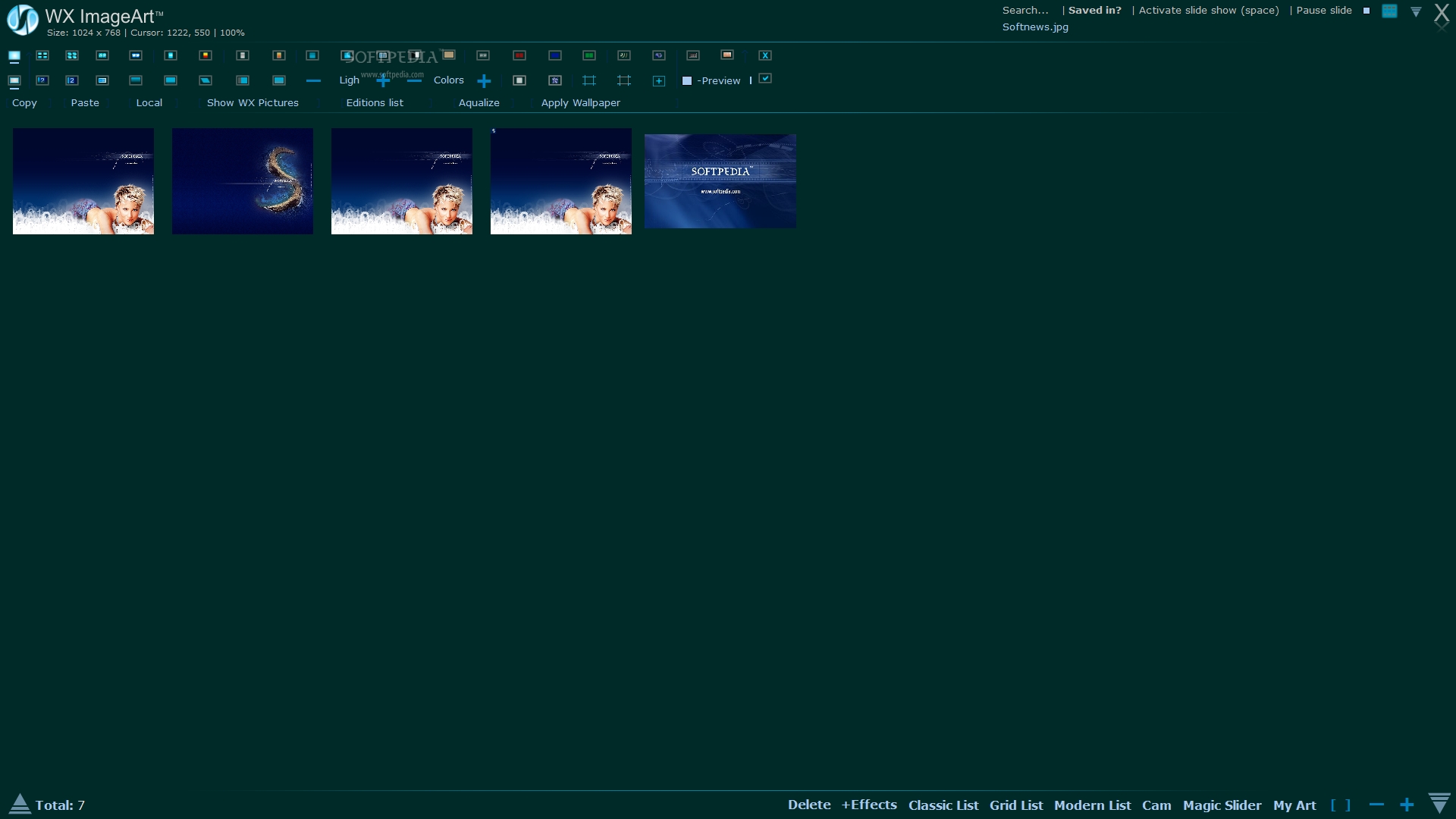
Task: Open +Effects in the bottom bar
Action: coord(869,805)
